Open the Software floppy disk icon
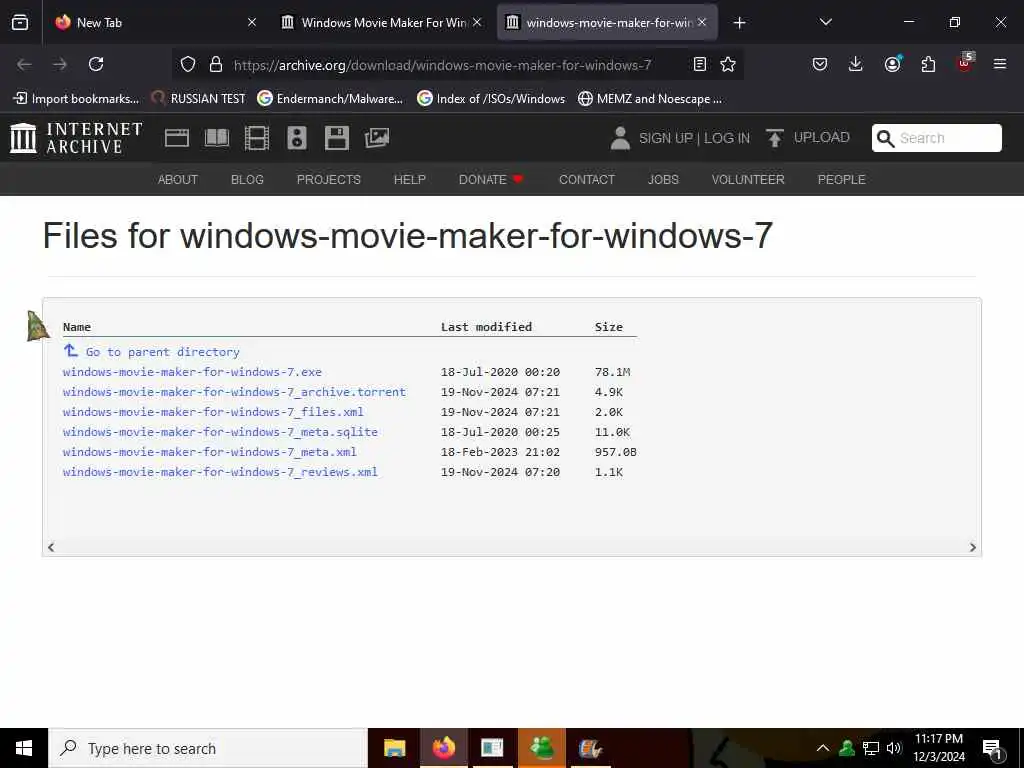Image resolution: width=1024 pixels, height=768 pixels. pos(336,138)
